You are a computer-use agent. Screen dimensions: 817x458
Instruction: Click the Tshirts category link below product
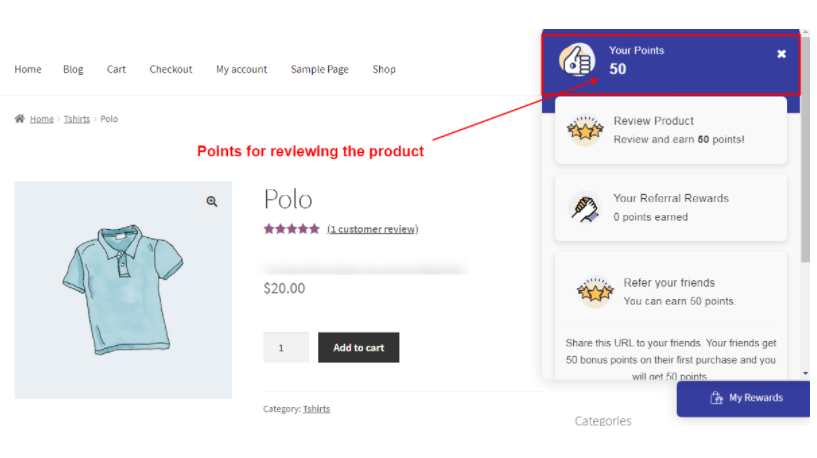point(316,409)
